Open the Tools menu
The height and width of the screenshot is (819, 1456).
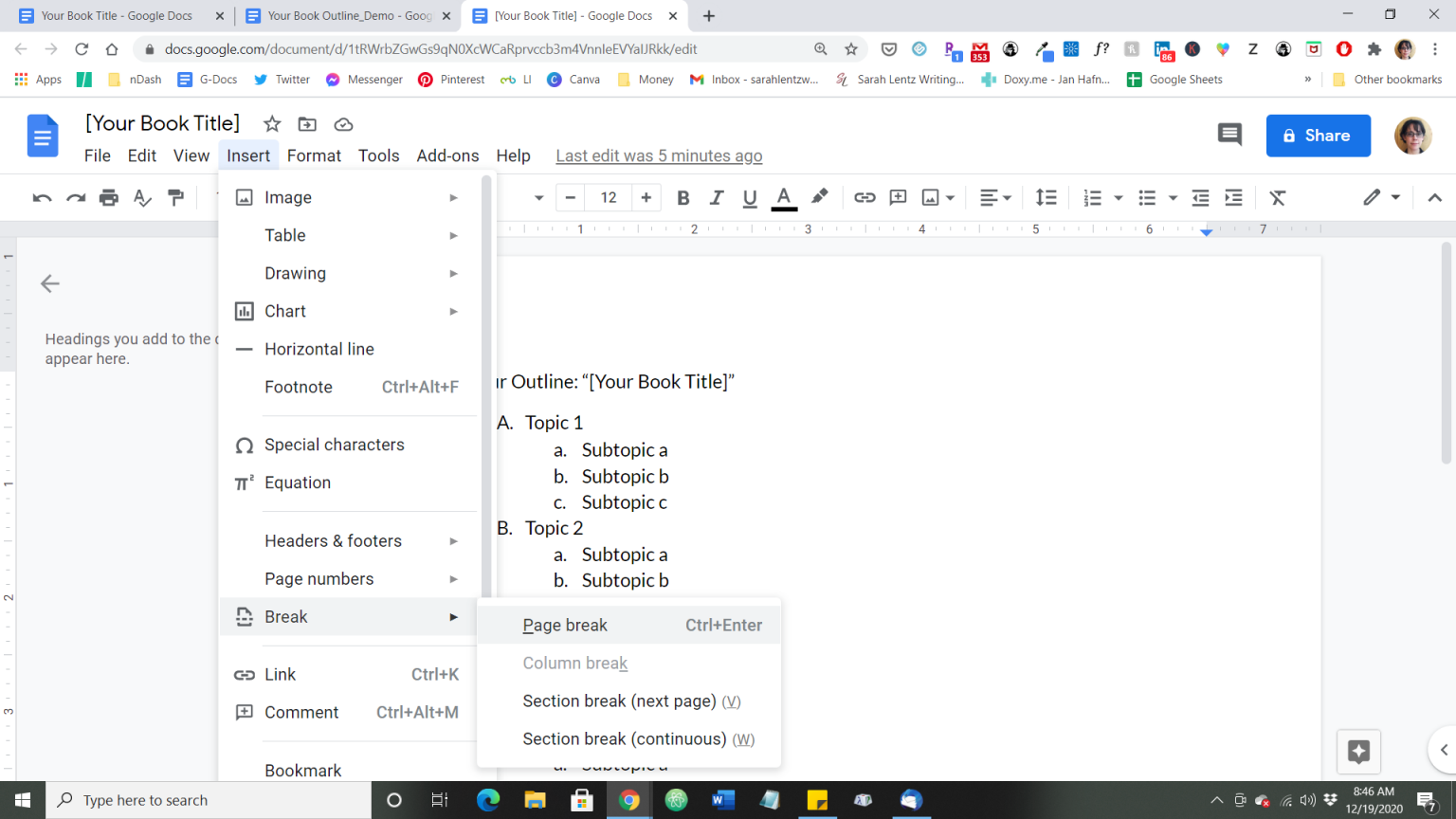click(378, 155)
